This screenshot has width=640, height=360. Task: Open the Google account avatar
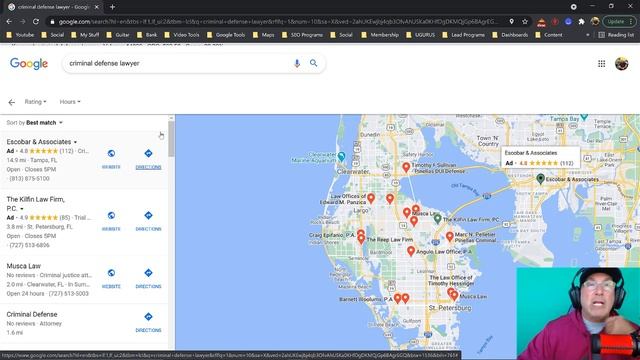(622, 64)
